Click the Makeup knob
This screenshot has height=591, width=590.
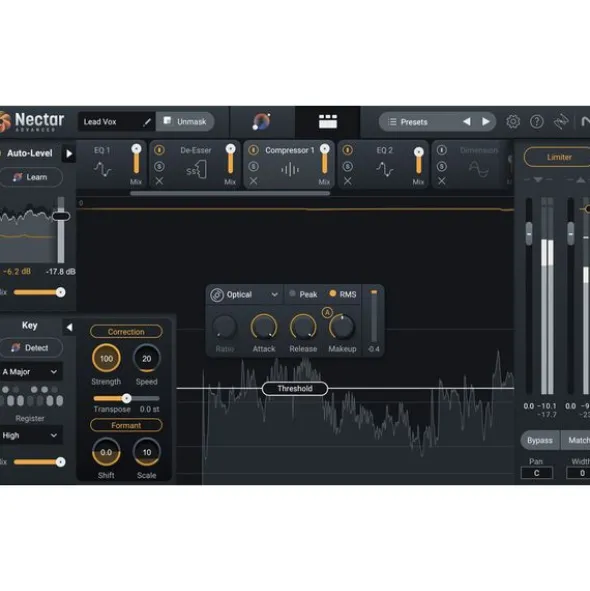[x=342, y=327]
